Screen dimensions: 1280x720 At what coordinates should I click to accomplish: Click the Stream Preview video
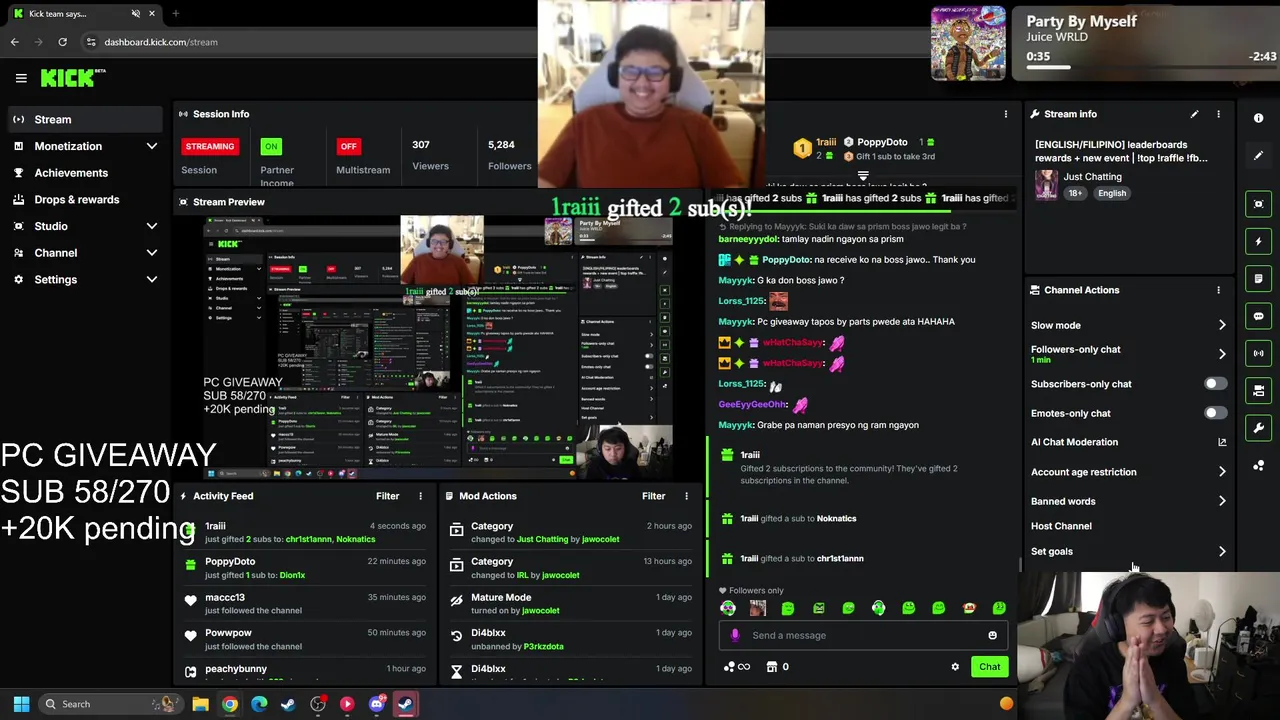(x=438, y=347)
